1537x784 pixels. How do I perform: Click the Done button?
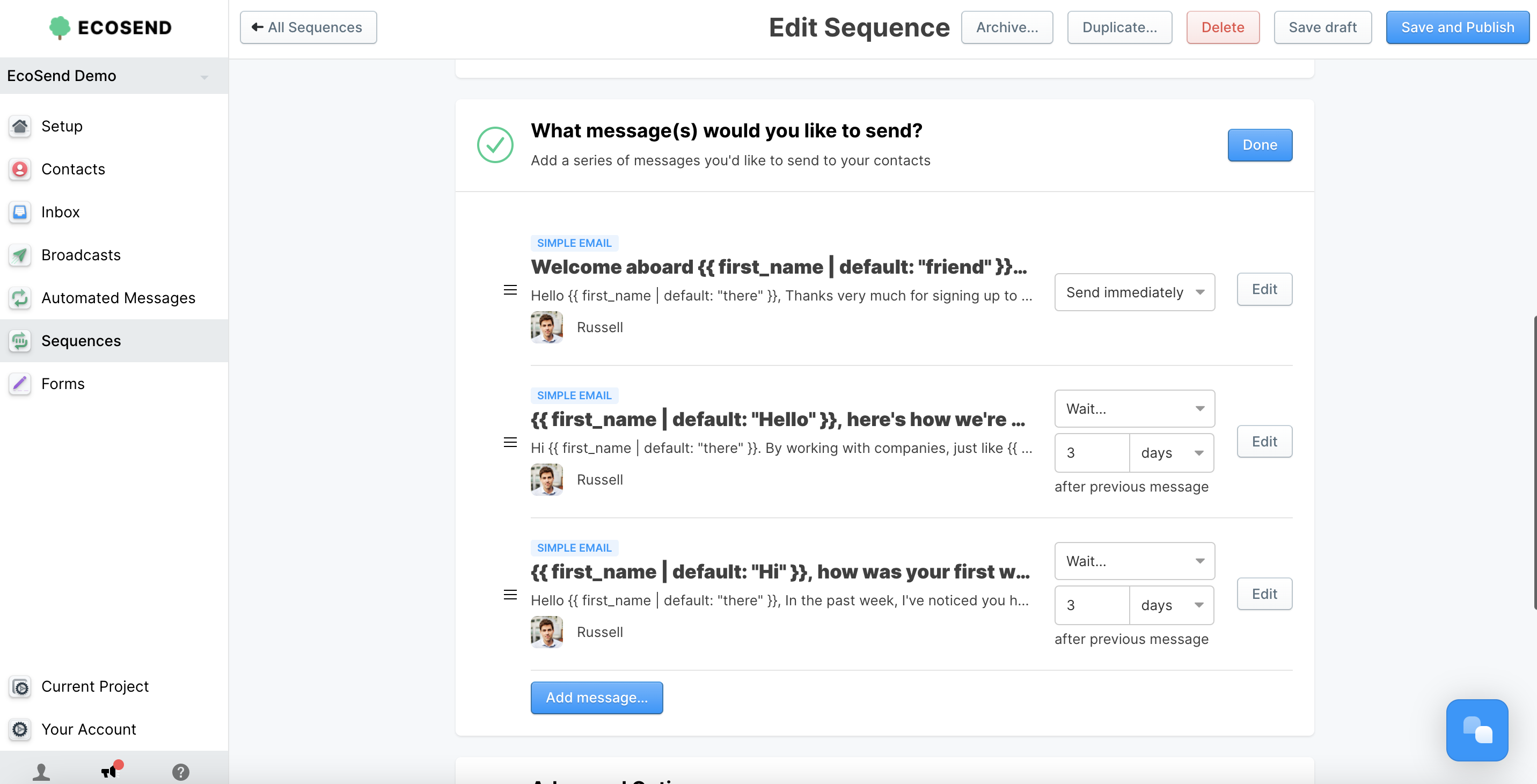click(x=1260, y=145)
